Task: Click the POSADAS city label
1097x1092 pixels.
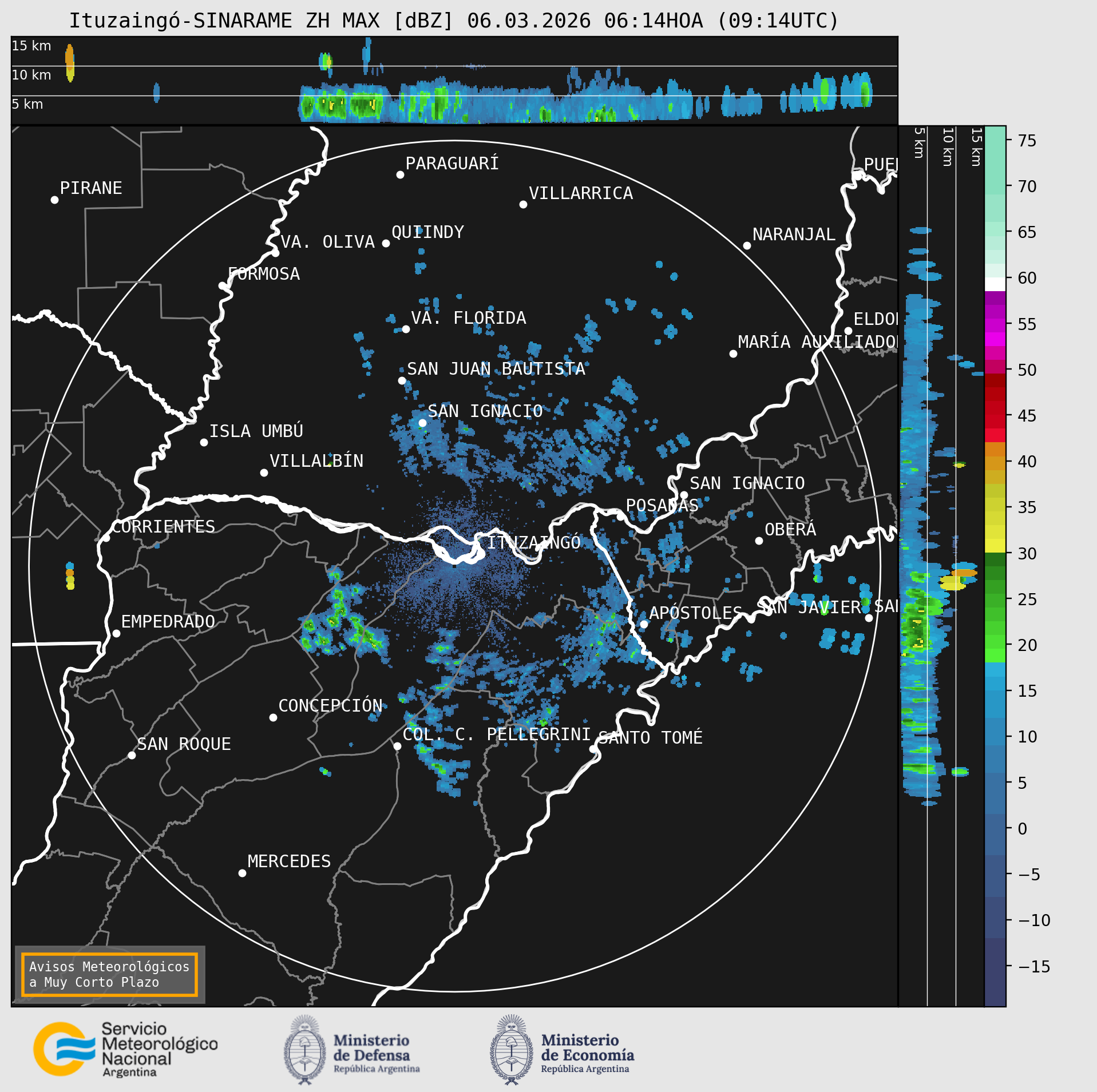Action: 662,505
